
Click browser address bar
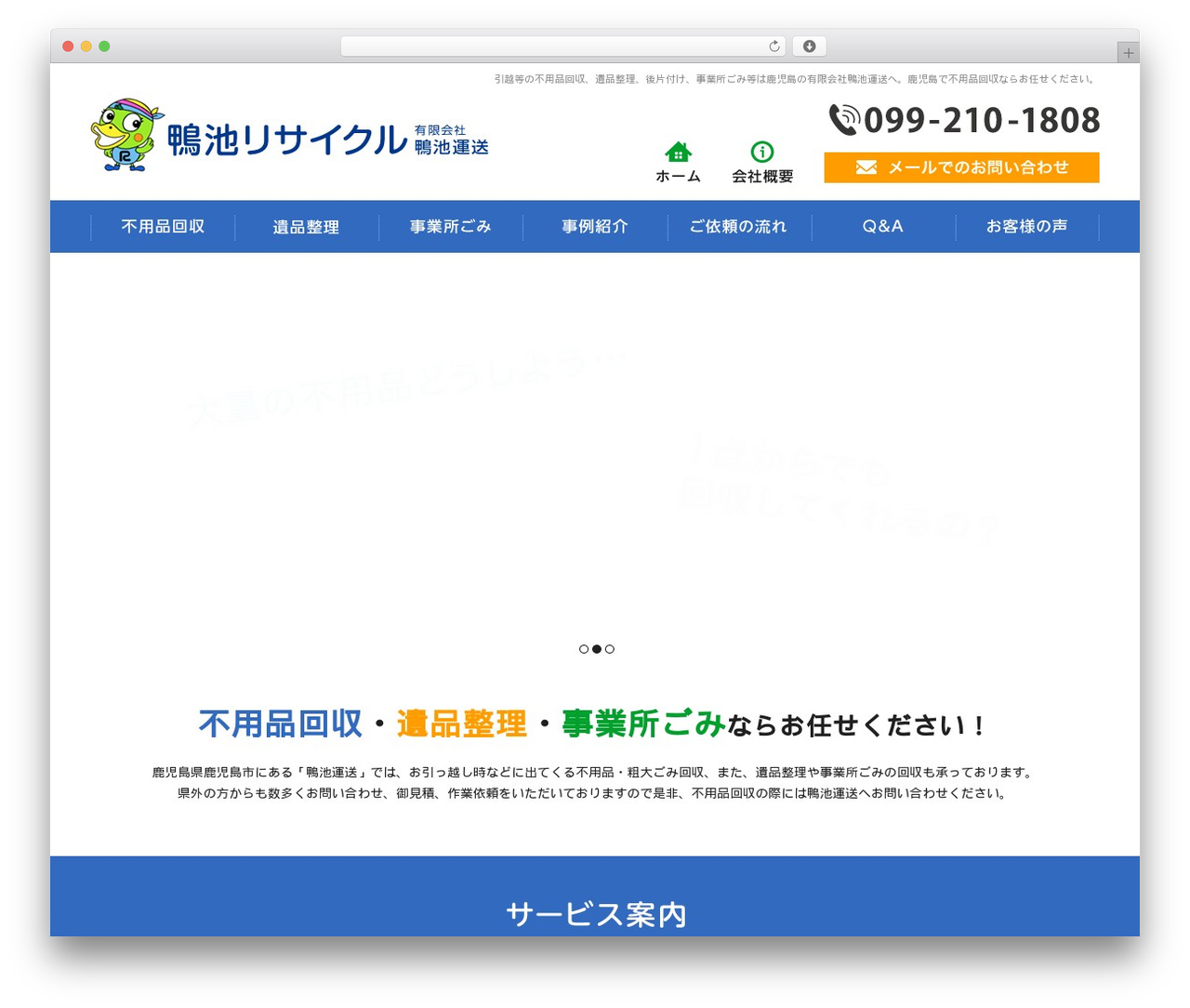coord(563,46)
